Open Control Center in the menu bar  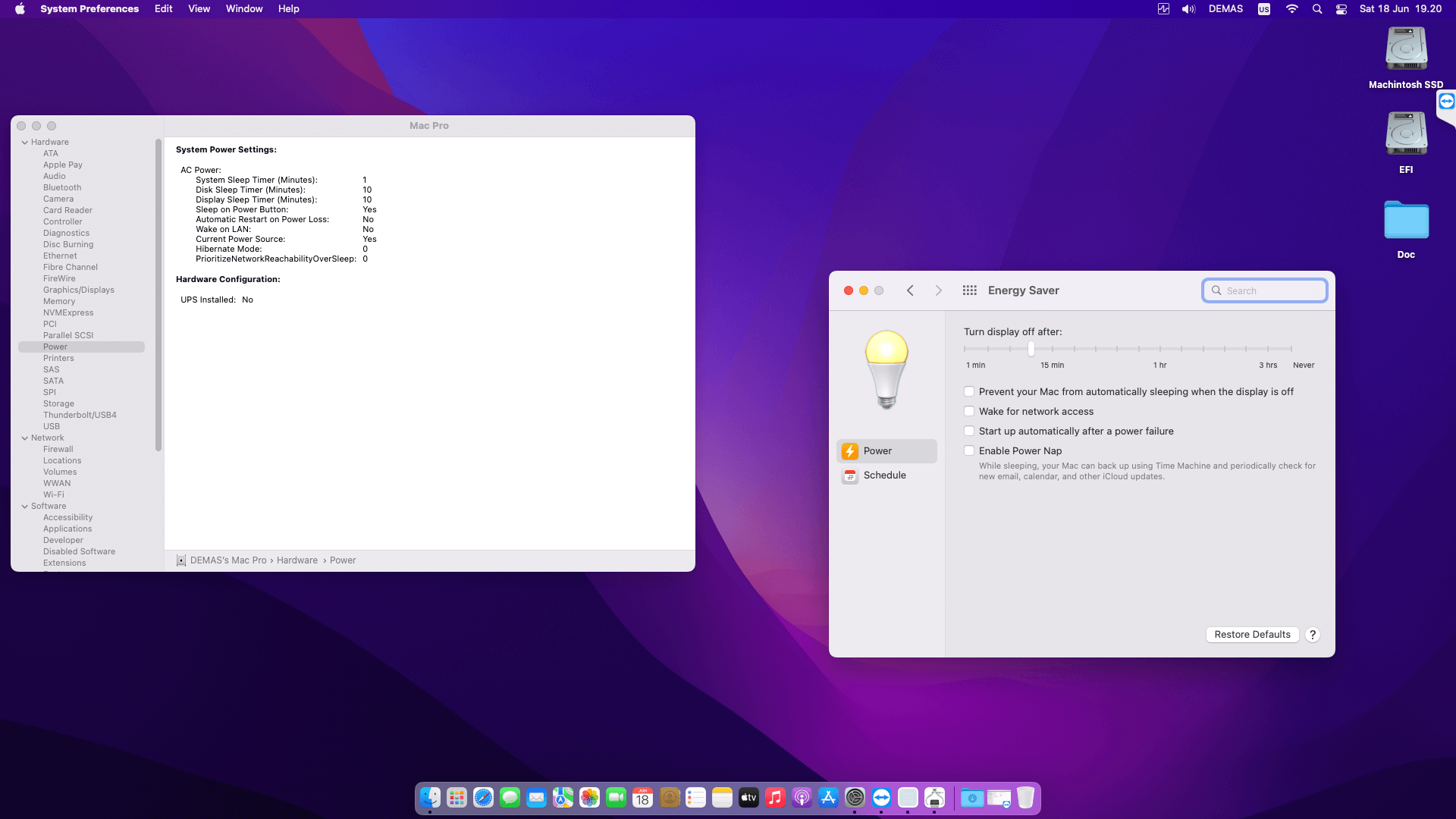(x=1341, y=9)
